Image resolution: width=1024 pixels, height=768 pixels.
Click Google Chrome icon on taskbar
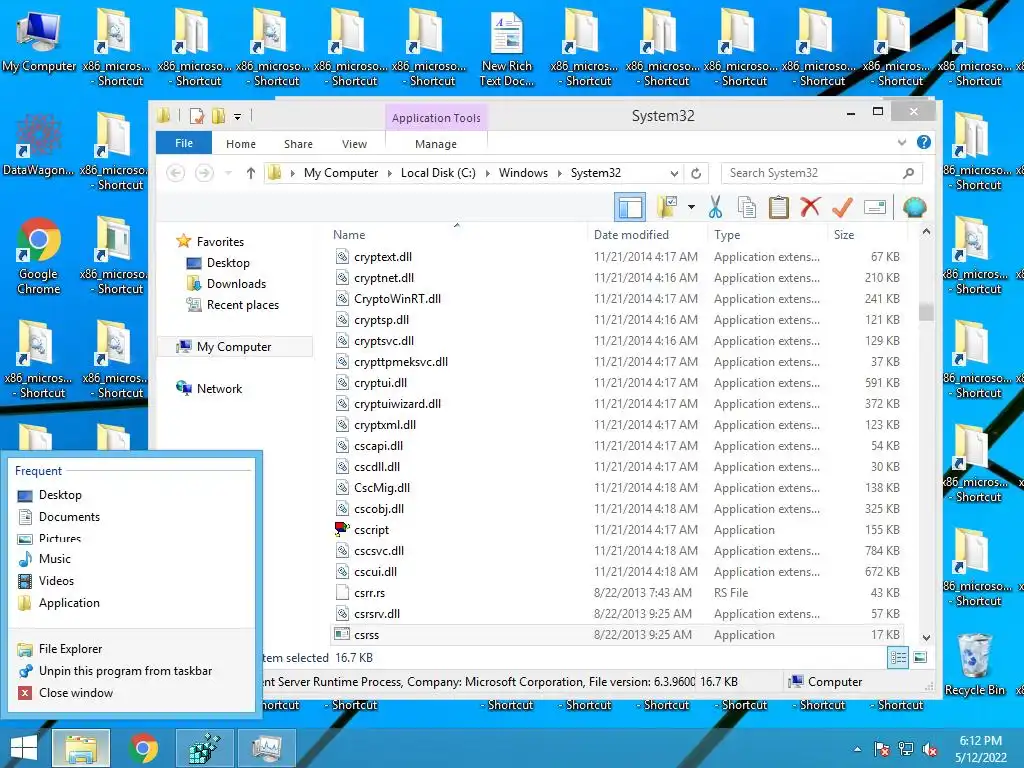[143, 748]
